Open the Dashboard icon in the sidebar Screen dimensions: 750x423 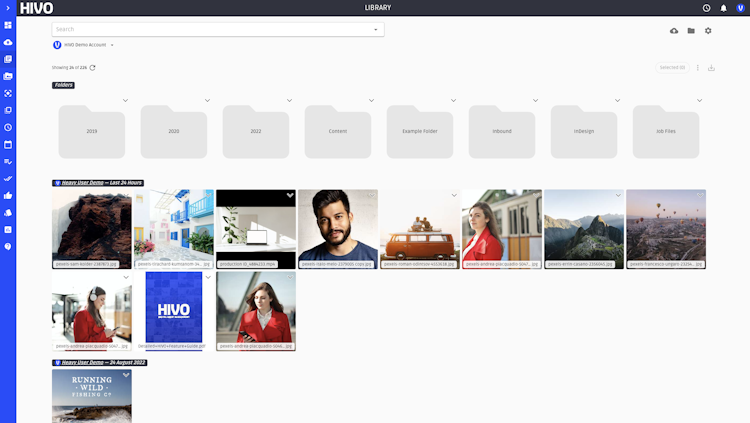(8, 25)
